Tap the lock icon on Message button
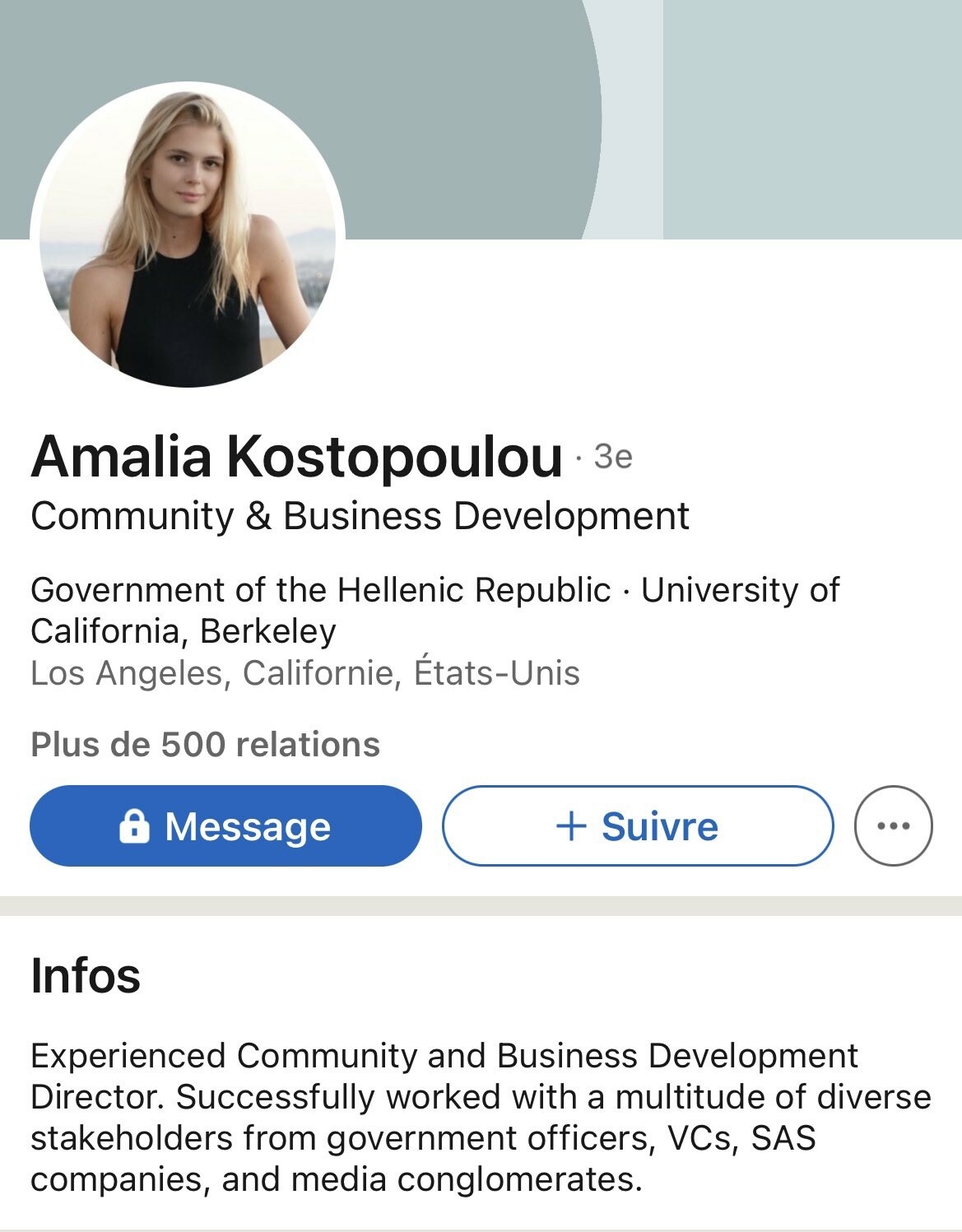The height and width of the screenshot is (1232, 962). click(134, 825)
